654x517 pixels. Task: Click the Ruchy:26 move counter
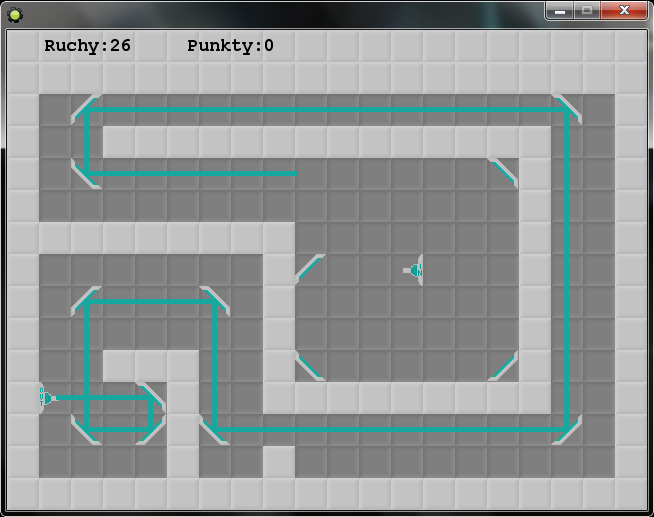(x=87, y=46)
